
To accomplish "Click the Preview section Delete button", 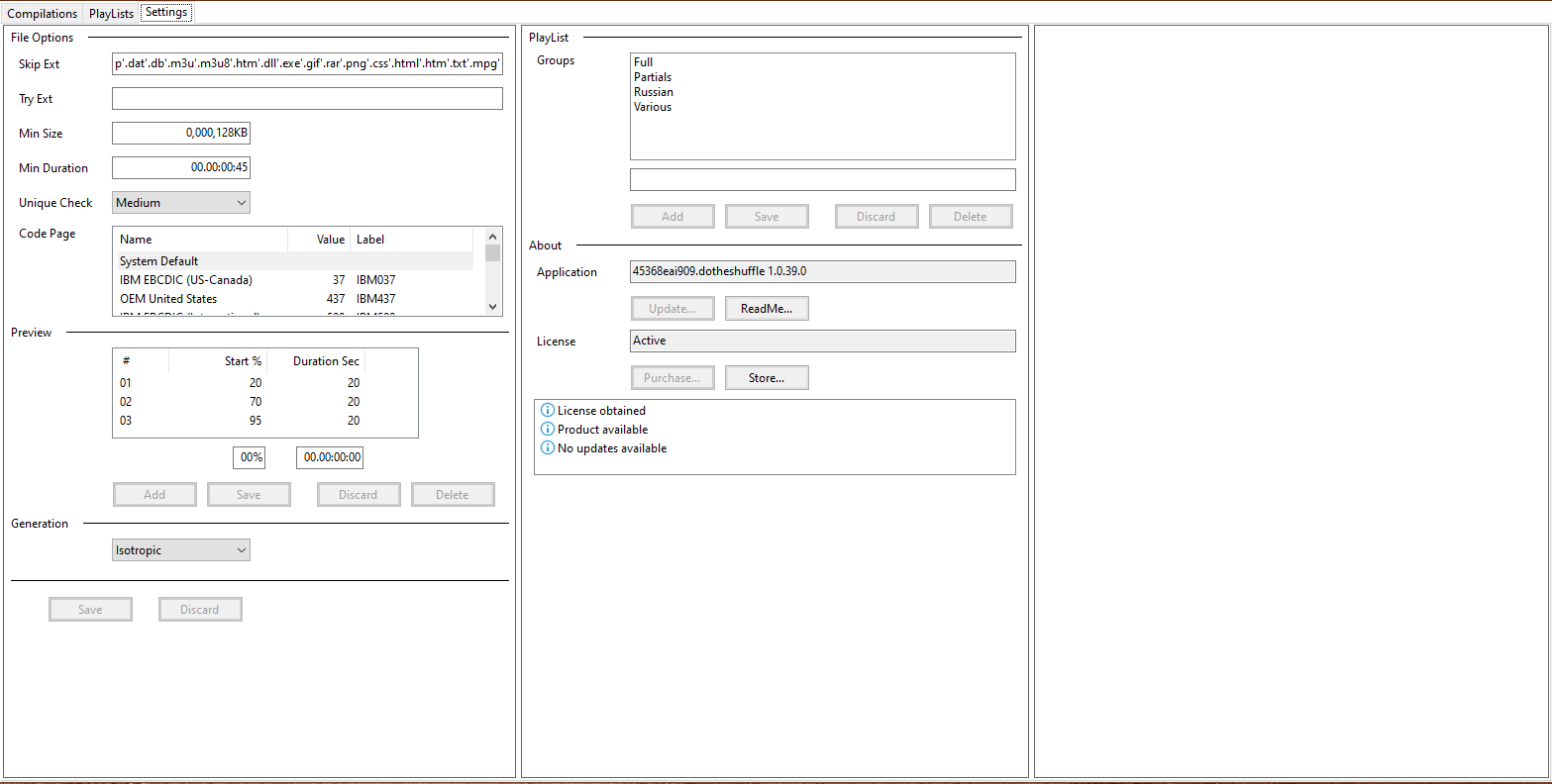I will click(x=453, y=495).
